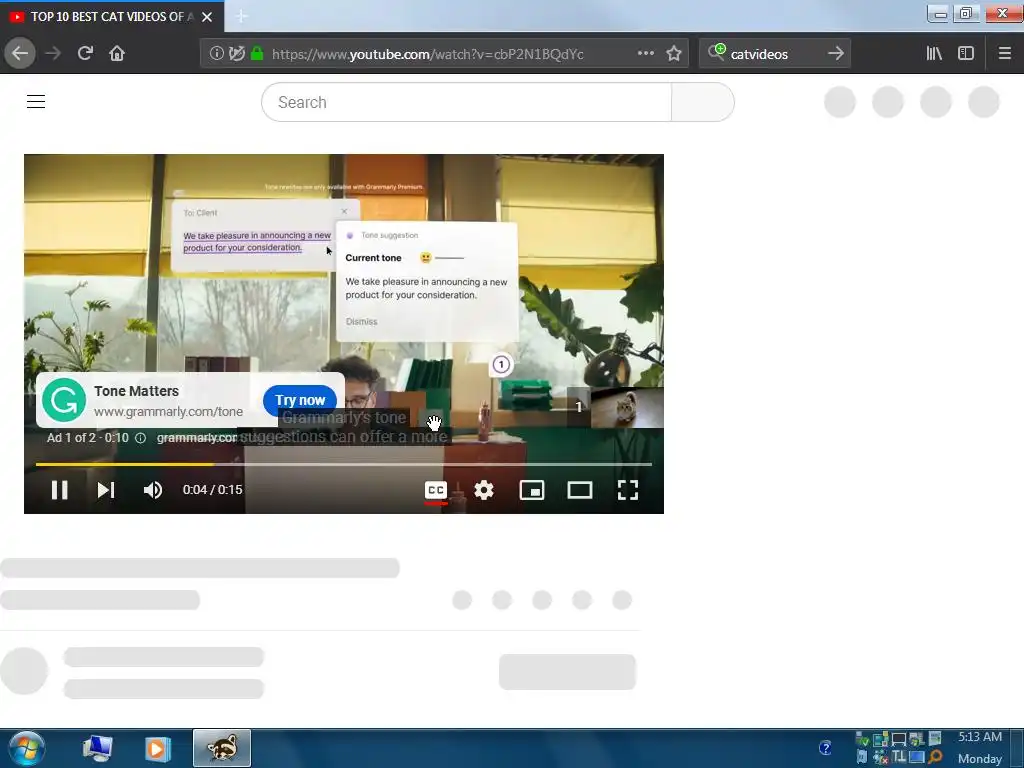The width and height of the screenshot is (1024, 768).
Task: Click the green secure padlock icon
Action: tap(257, 54)
